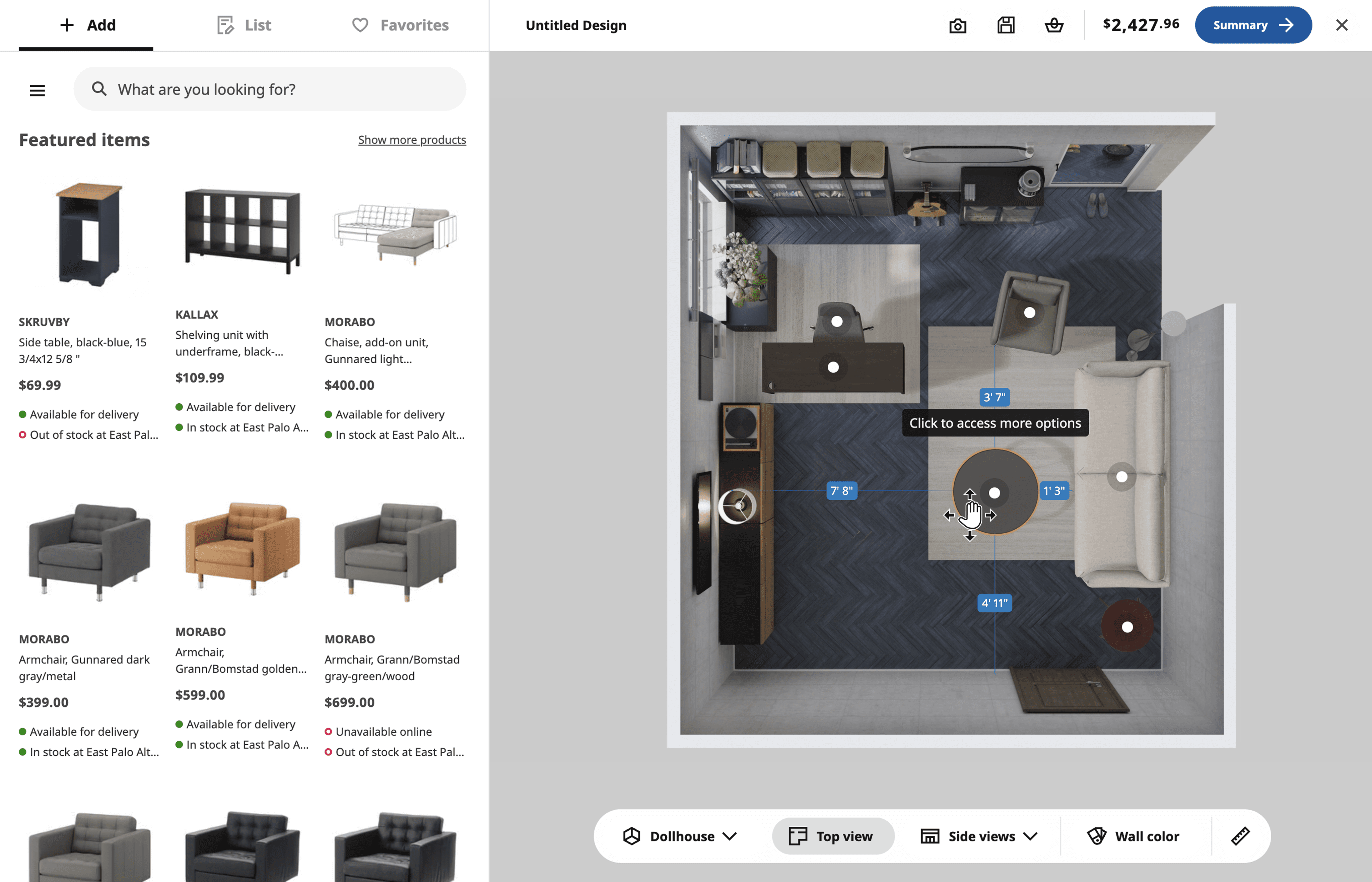This screenshot has height=882, width=1372.
Task: Click the ruler measurement tool icon
Action: (x=1240, y=836)
